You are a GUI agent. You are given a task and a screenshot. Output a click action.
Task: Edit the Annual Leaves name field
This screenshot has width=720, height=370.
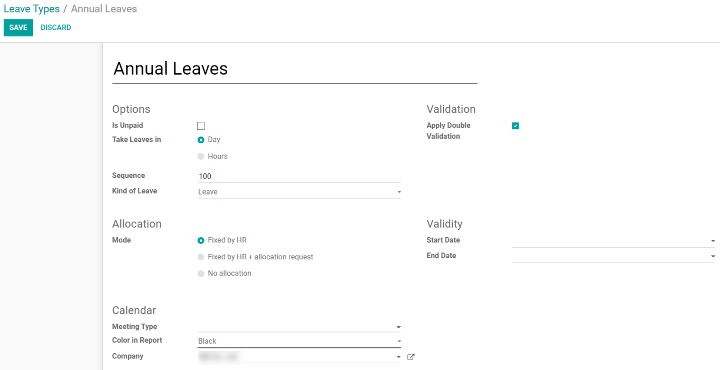(x=295, y=69)
